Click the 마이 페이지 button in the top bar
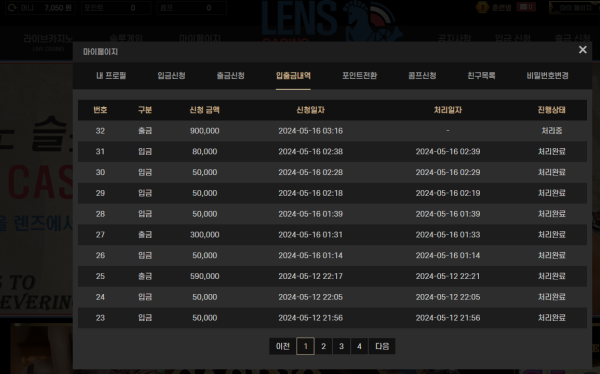Image resolution: width=600 pixels, height=374 pixels. click(572, 8)
